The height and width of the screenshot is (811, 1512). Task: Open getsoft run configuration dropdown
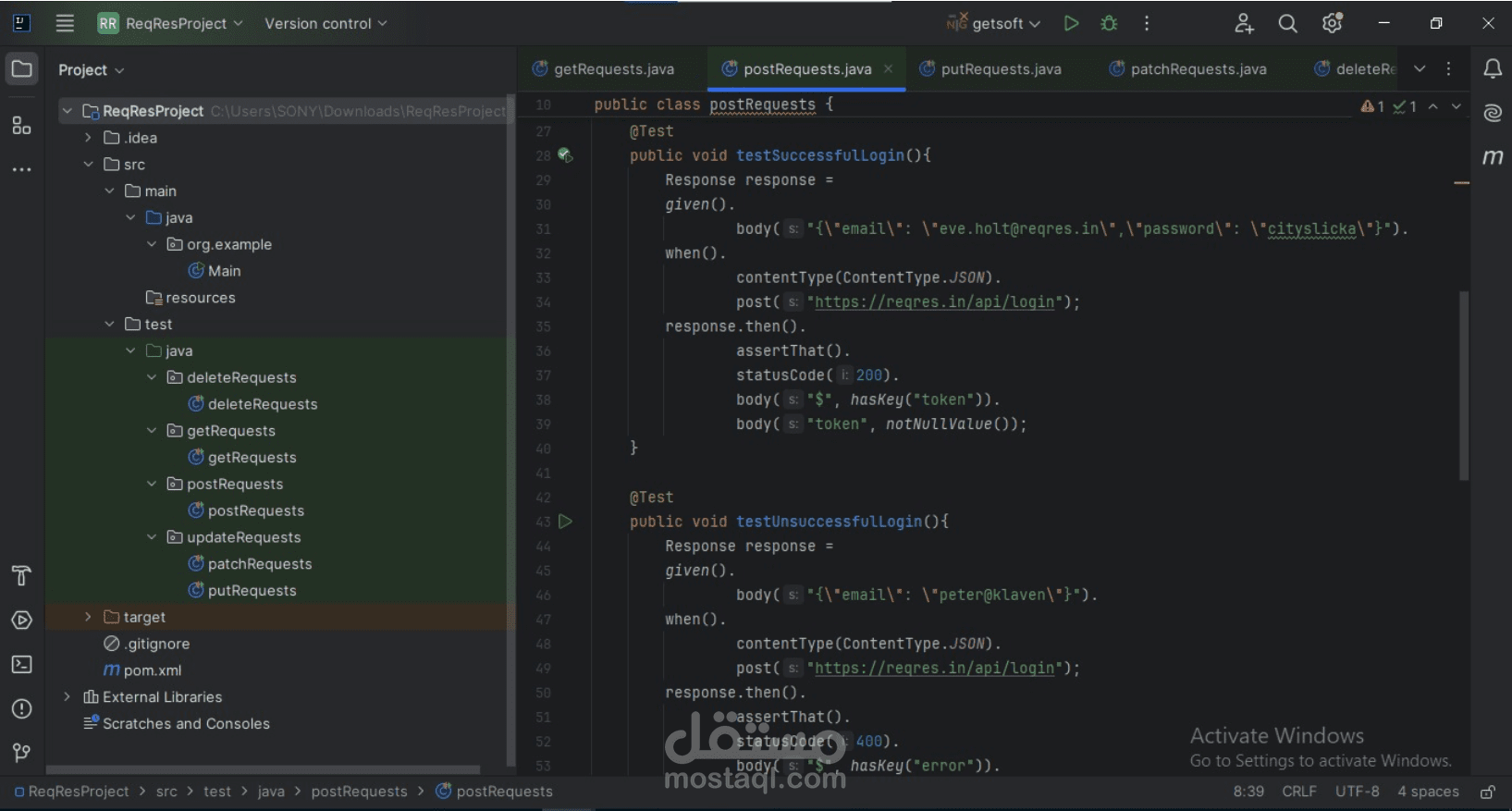[994, 23]
